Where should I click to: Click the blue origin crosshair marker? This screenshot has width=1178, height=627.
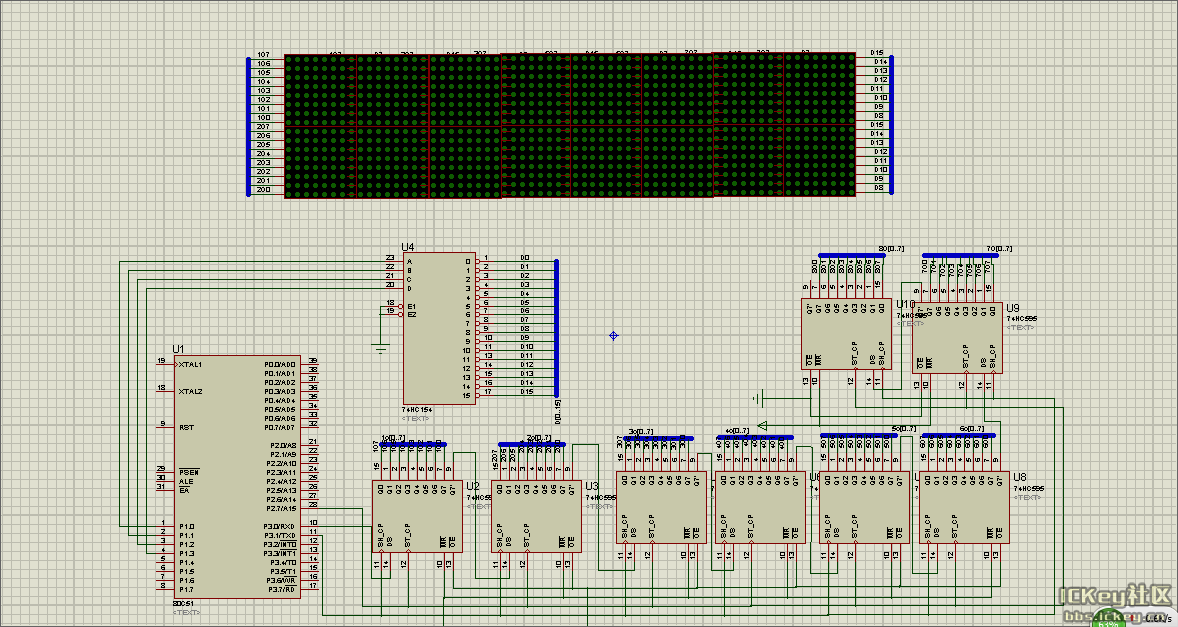click(614, 336)
